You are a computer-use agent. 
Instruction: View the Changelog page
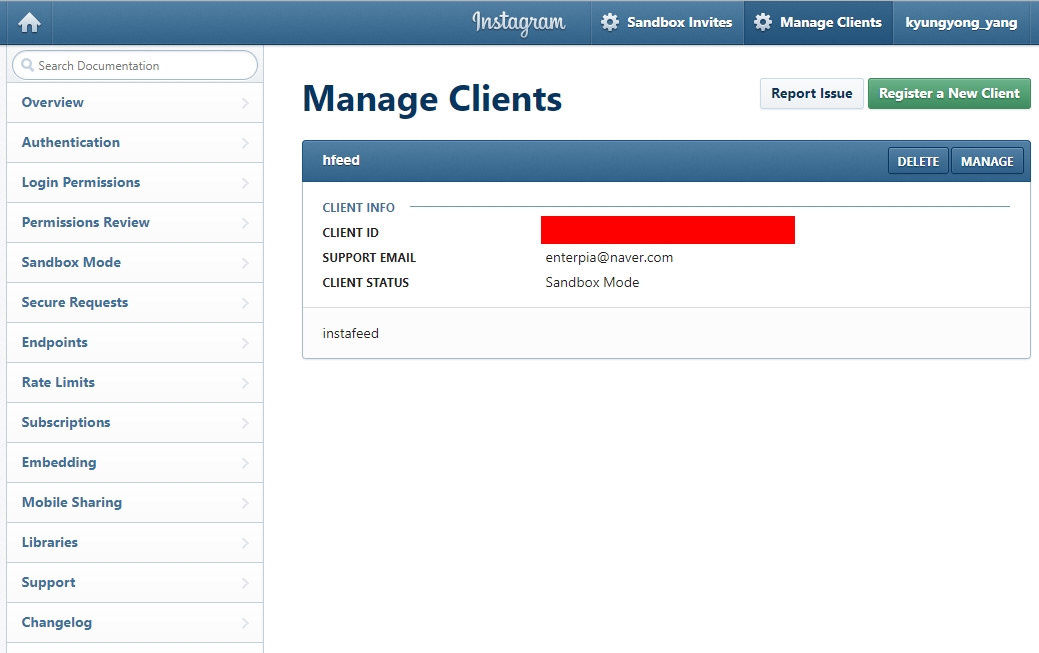point(57,622)
